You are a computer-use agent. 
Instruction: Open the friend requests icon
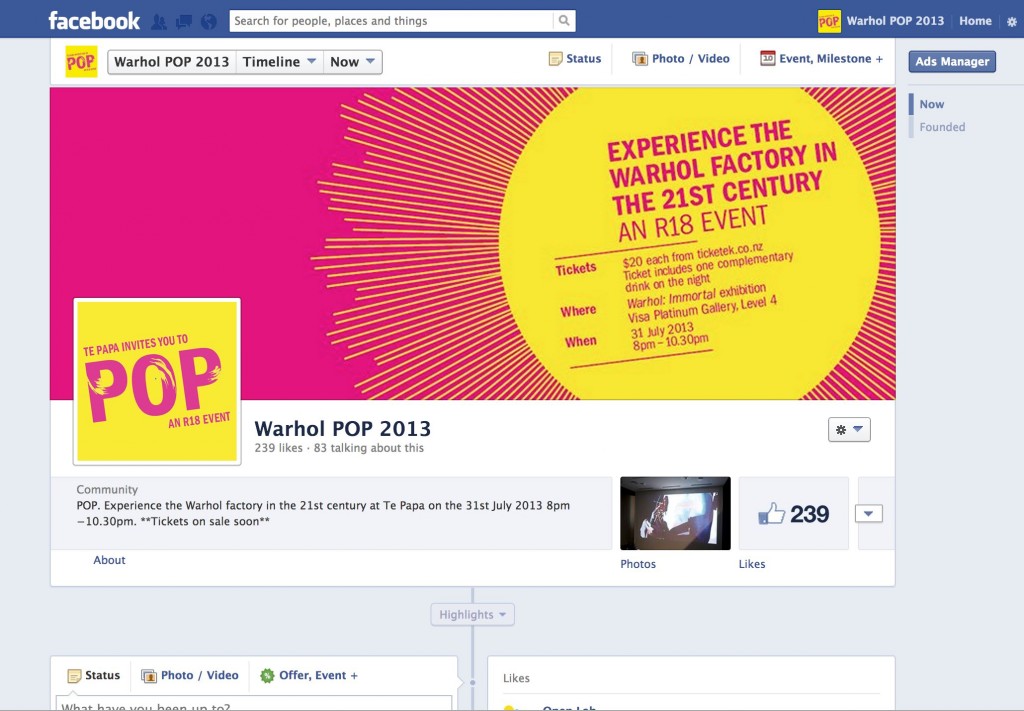(158, 20)
